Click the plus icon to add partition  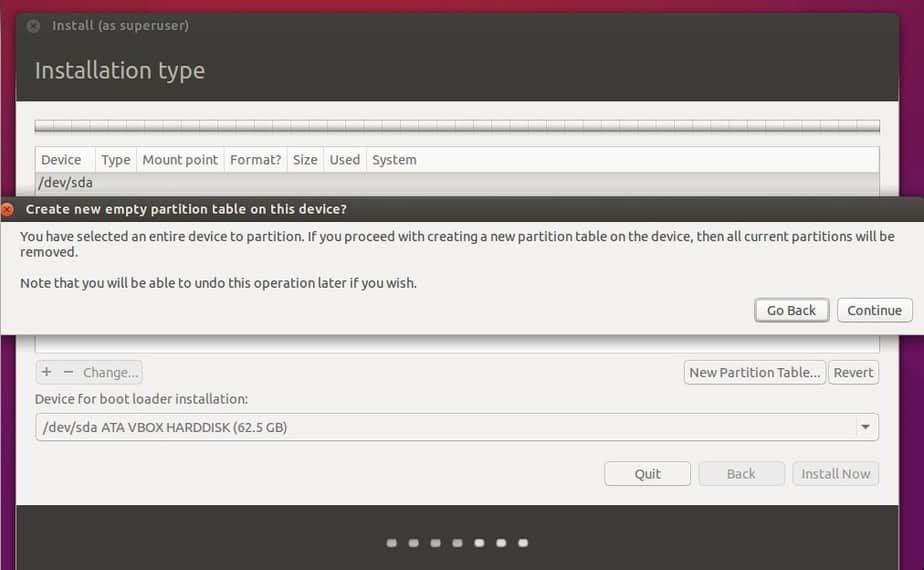tap(47, 372)
